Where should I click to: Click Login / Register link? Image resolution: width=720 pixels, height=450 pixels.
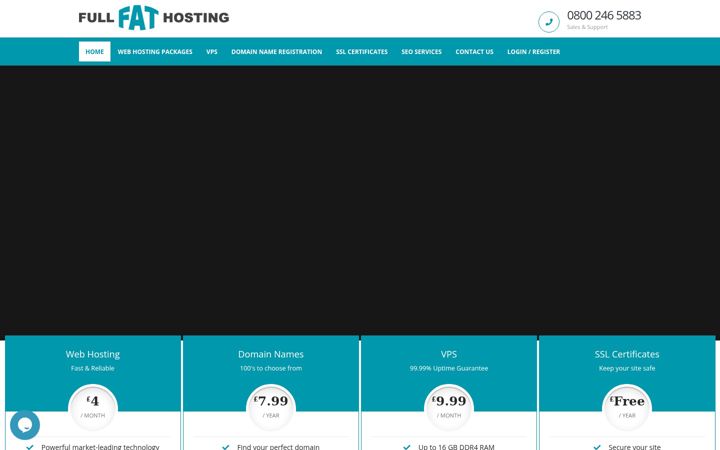534,52
